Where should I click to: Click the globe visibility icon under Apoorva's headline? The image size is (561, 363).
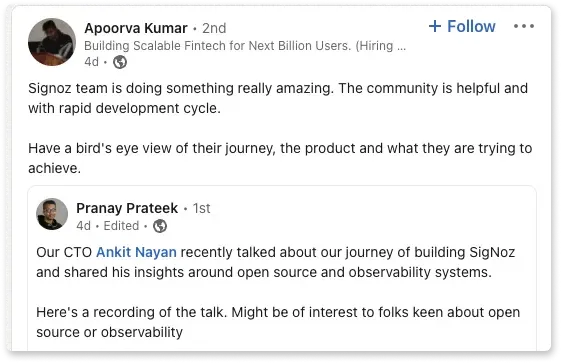pyautogui.click(x=120, y=62)
